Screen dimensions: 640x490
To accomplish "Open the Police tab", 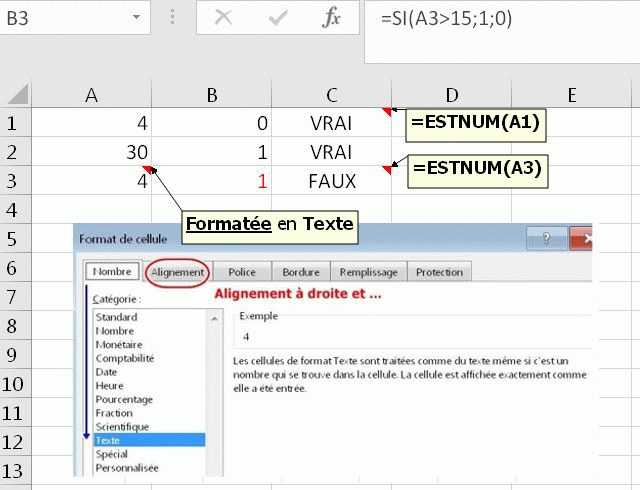I will click(242, 272).
